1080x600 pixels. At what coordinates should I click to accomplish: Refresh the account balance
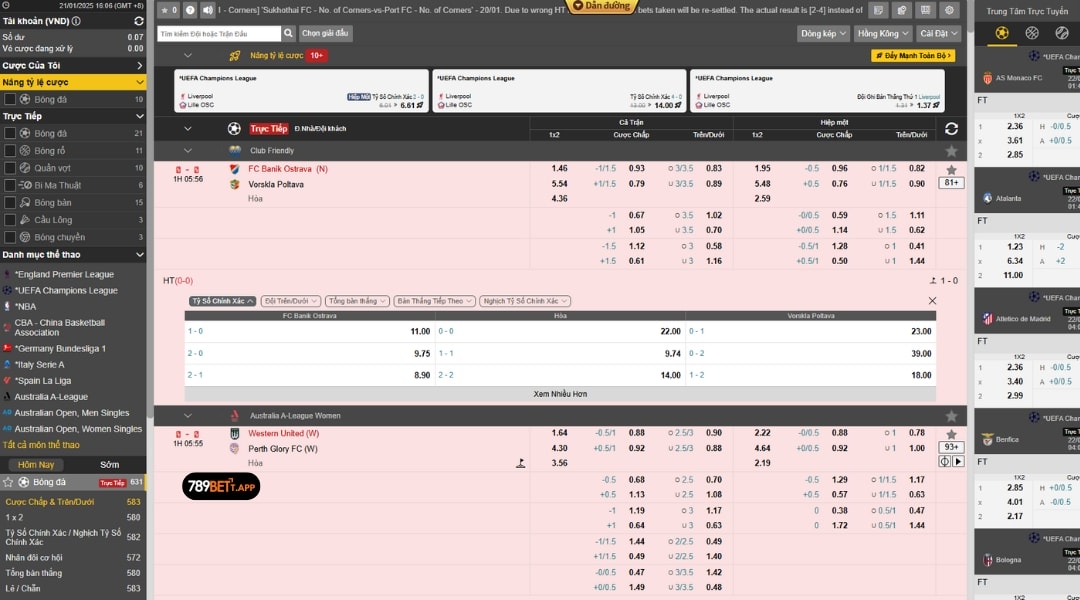[x=138, y=21]
